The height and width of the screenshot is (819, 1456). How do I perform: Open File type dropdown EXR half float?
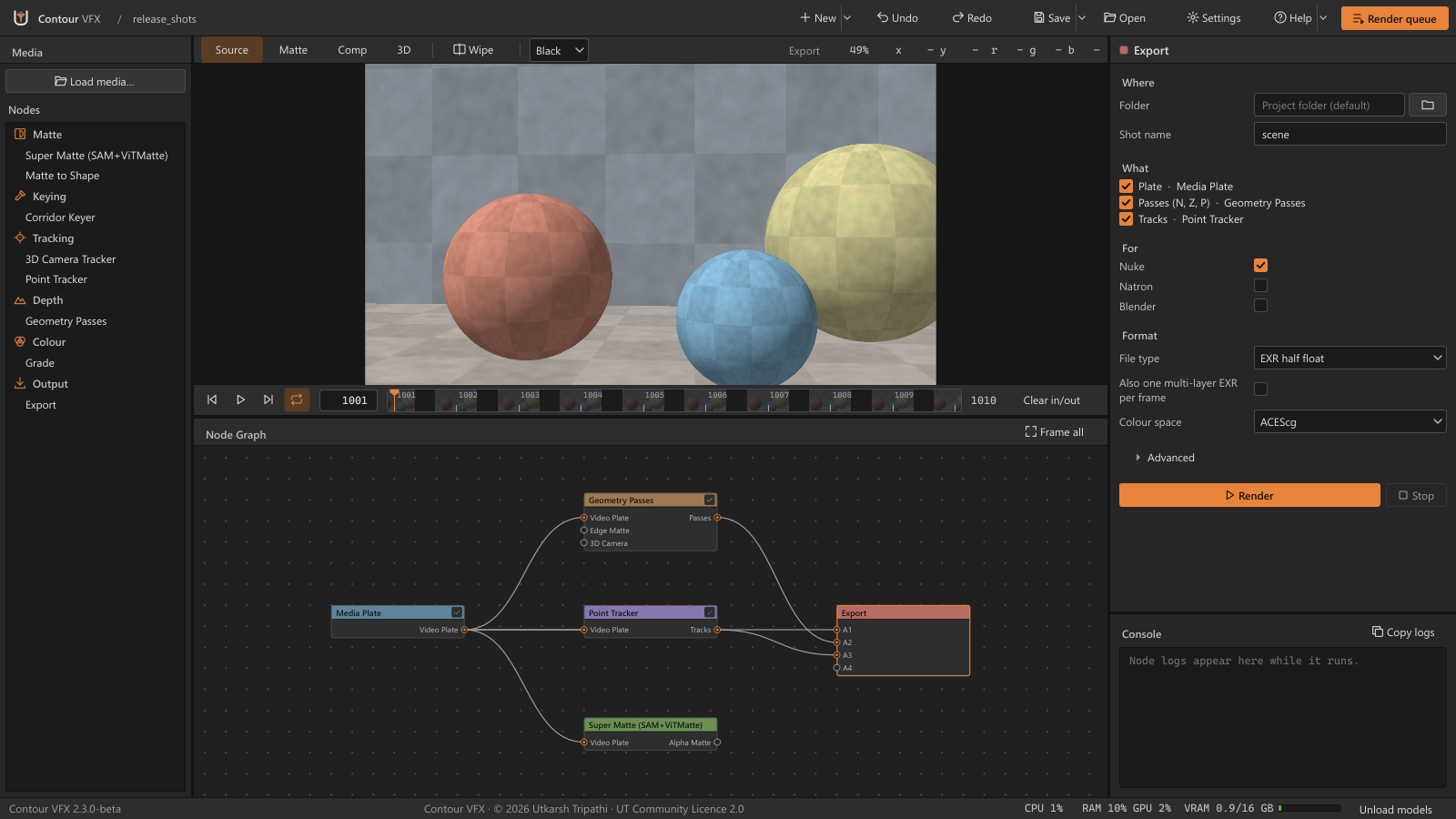[1350, 359]
